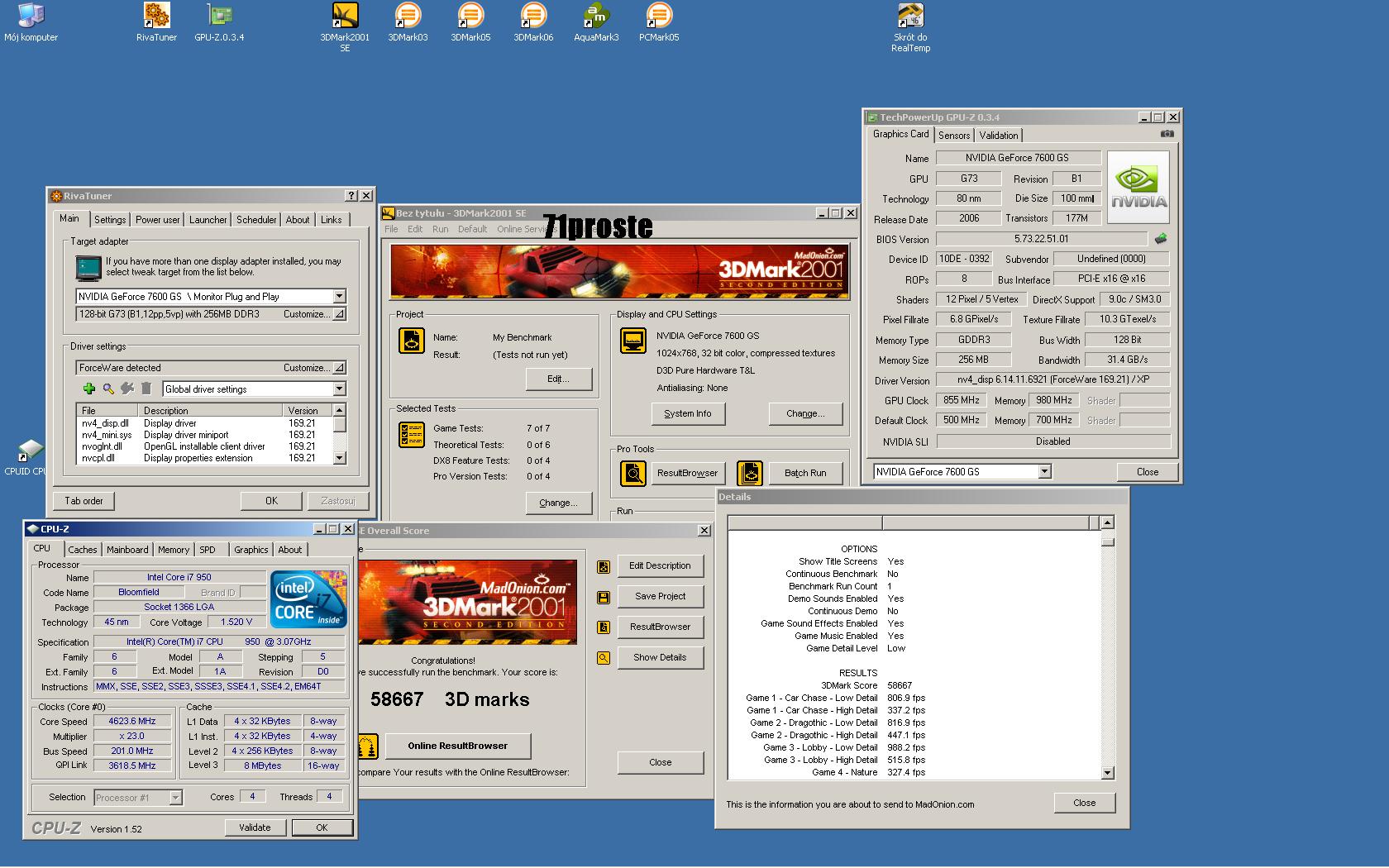The image size is (1389, 868).
Task: Open the CPU-Z Processor #1 selection dropdown
Action: tap(175, 798)
